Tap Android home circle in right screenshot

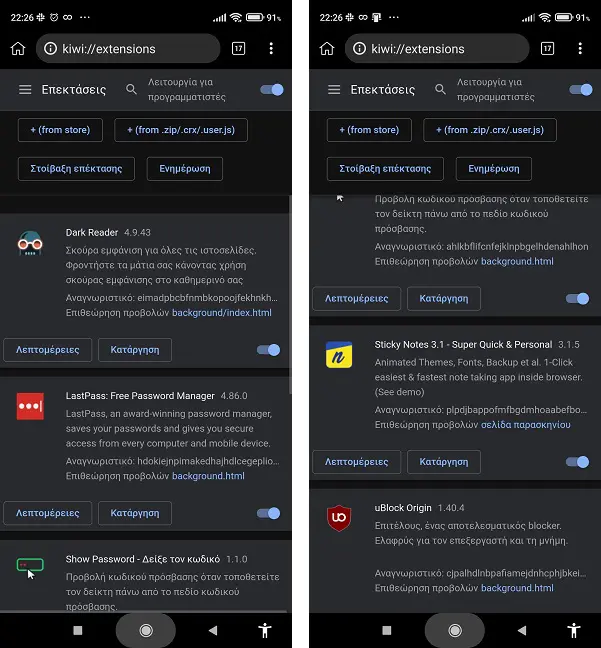(455, 630)
